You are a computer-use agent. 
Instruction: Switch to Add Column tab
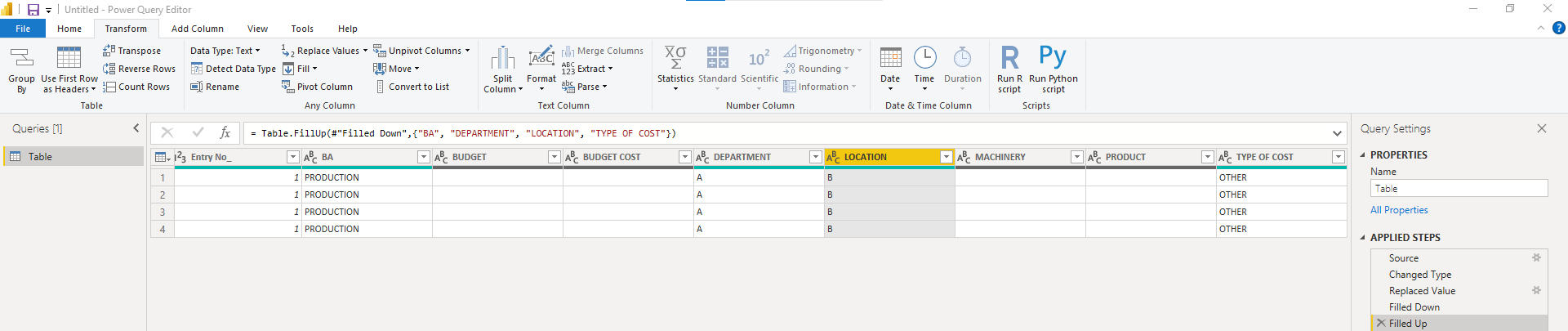[198, 29]
